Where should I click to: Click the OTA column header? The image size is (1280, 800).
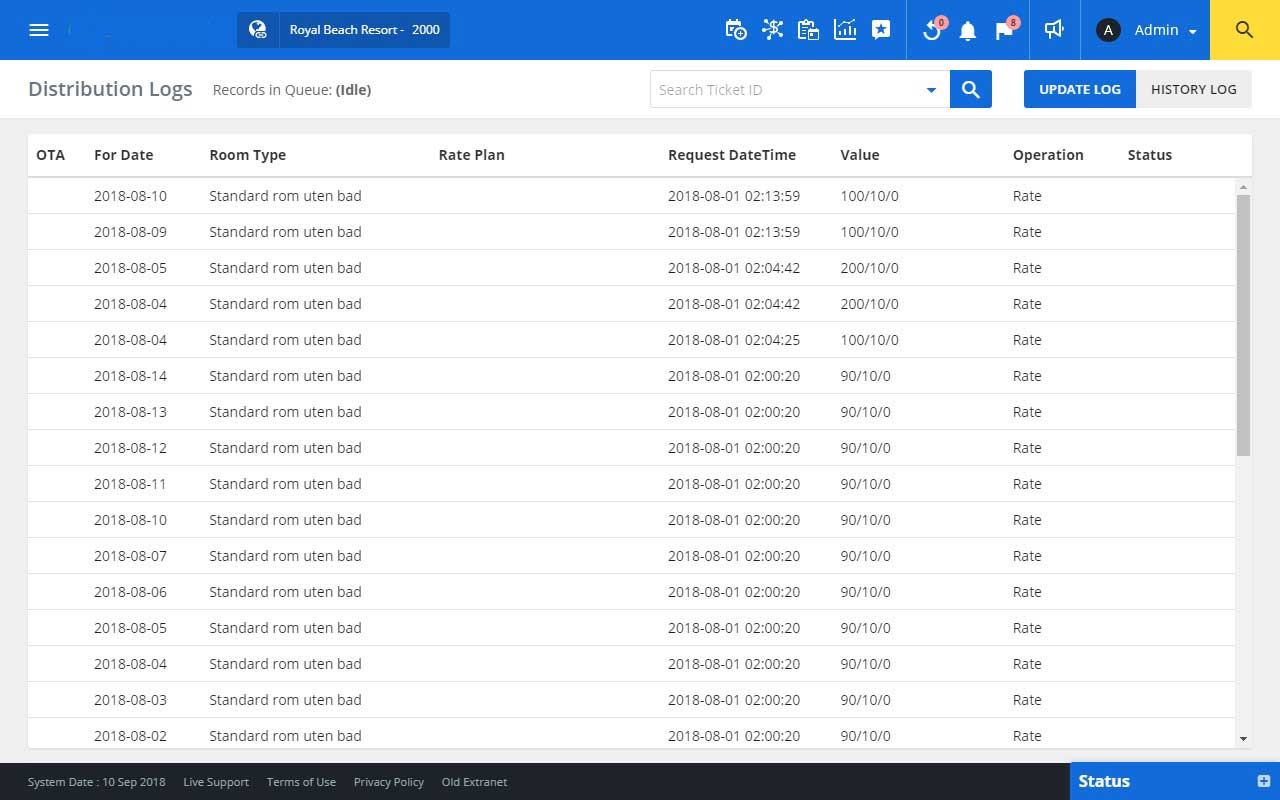tap(51, 155)
